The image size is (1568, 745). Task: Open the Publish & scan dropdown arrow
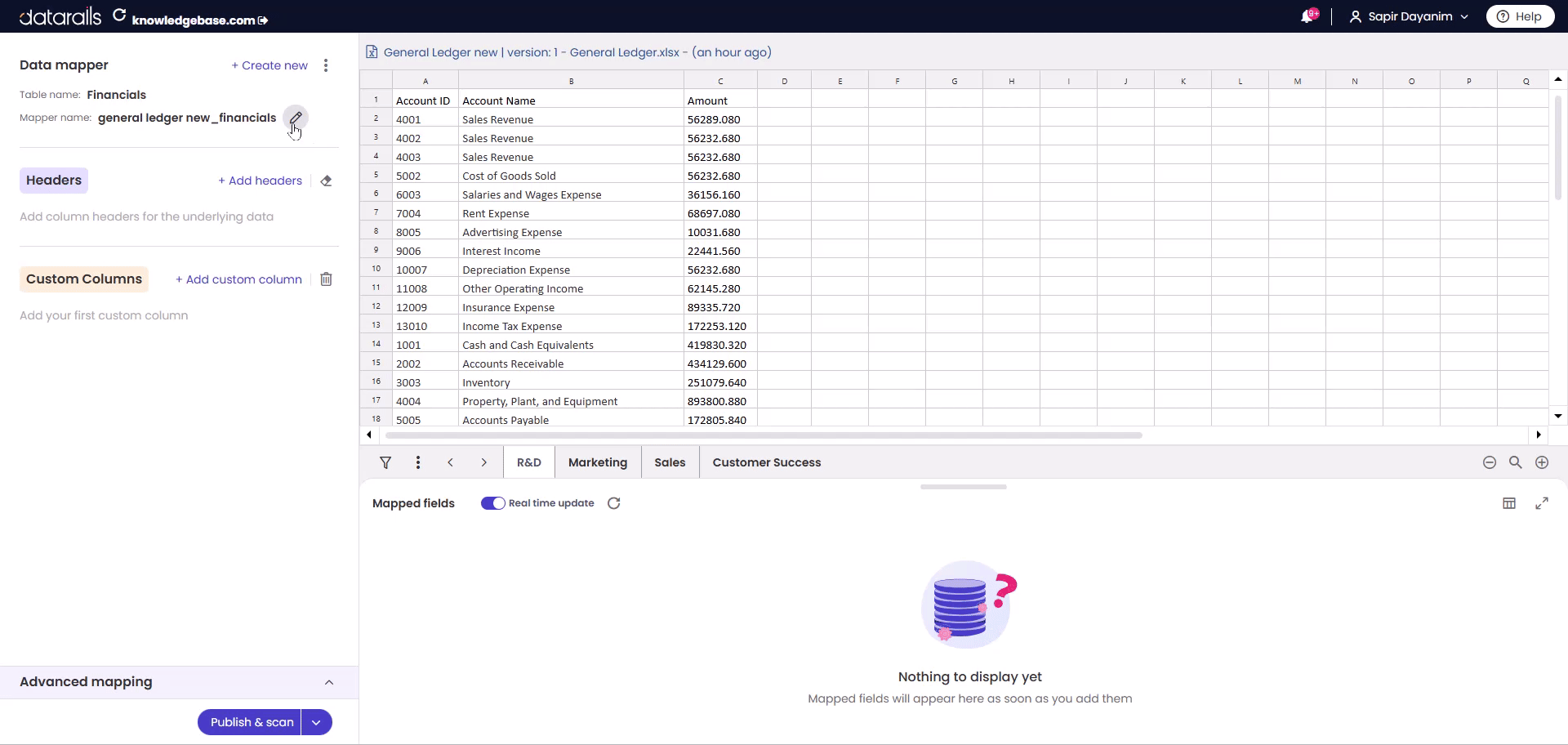coord(316,722)
